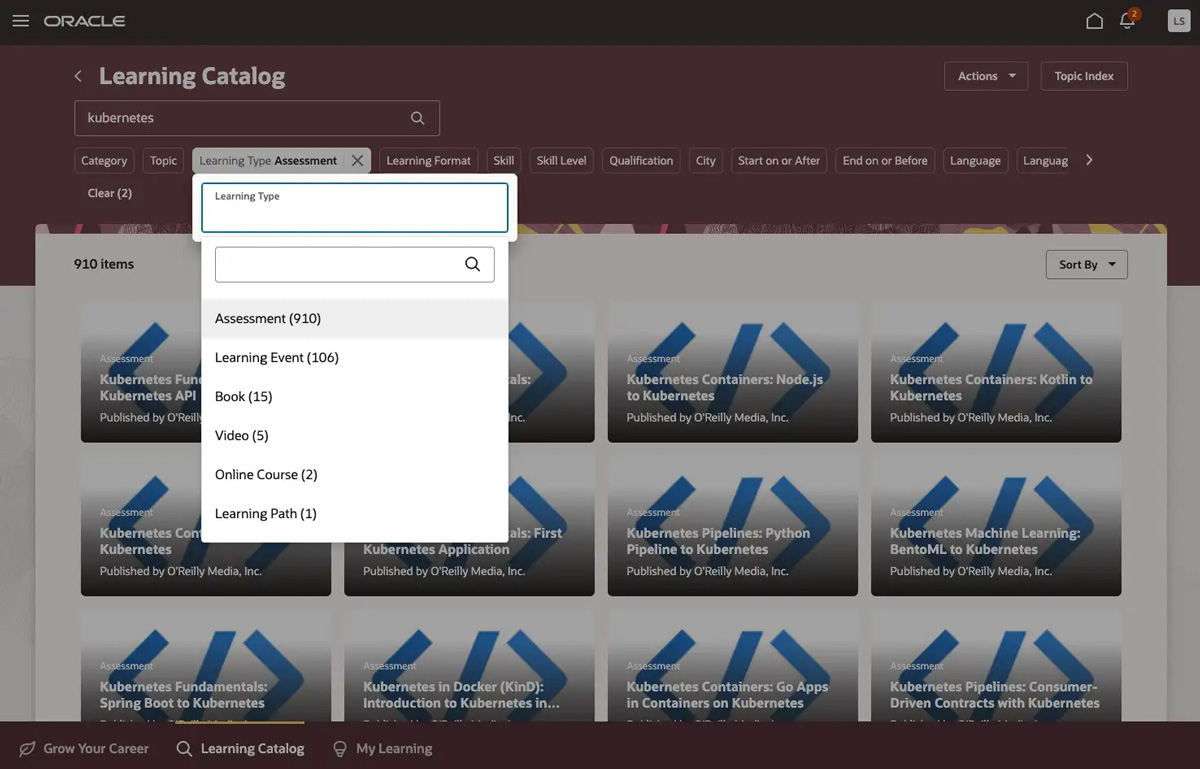This screenshot has height=769, width=1200.
Task: Open Kubernetes in Docker (KinD) card
Action: tap(469, 666)
